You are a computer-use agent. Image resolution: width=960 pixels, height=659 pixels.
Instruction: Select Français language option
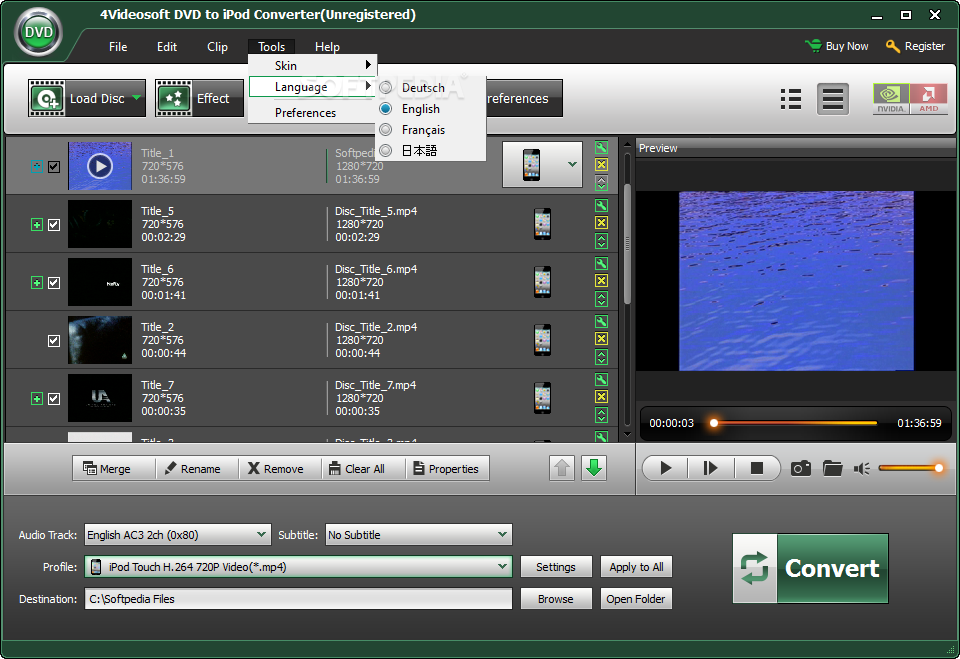tap(431, 130)
